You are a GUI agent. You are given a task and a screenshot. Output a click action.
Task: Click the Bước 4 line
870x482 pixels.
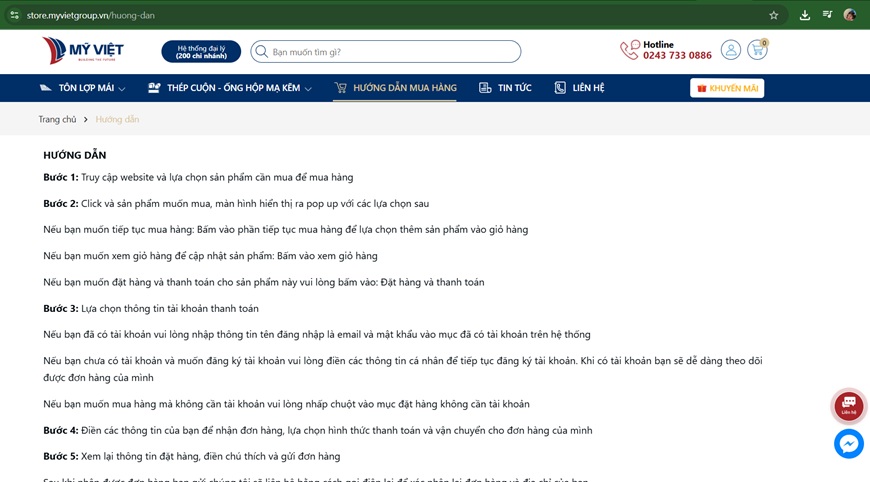click(318, 430)
